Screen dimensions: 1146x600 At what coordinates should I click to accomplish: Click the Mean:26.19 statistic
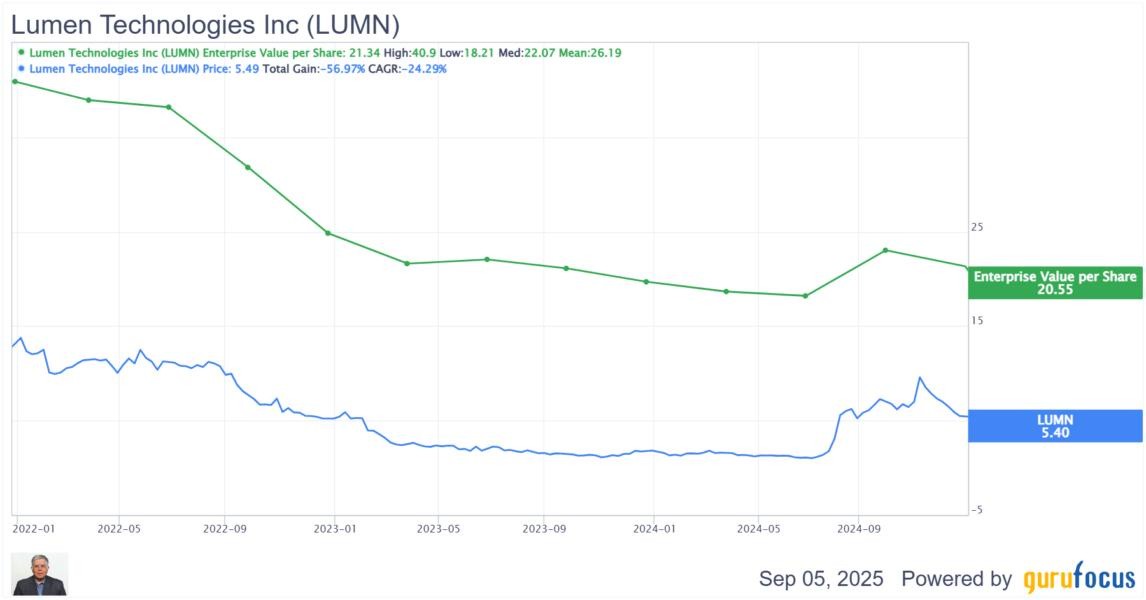[x=590, y=53]
